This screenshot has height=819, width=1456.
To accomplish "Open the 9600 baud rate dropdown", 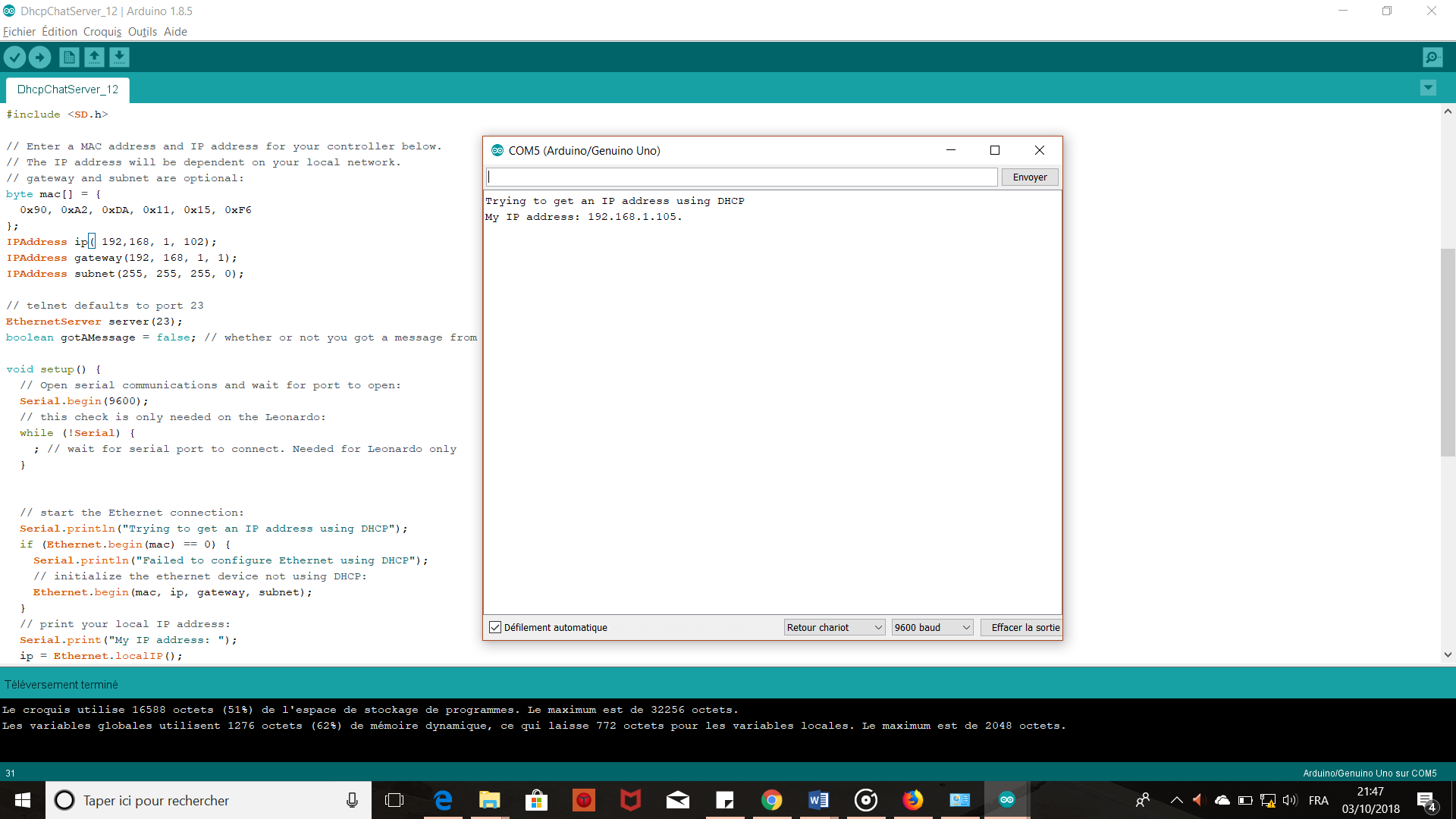I will pos(932,627).
